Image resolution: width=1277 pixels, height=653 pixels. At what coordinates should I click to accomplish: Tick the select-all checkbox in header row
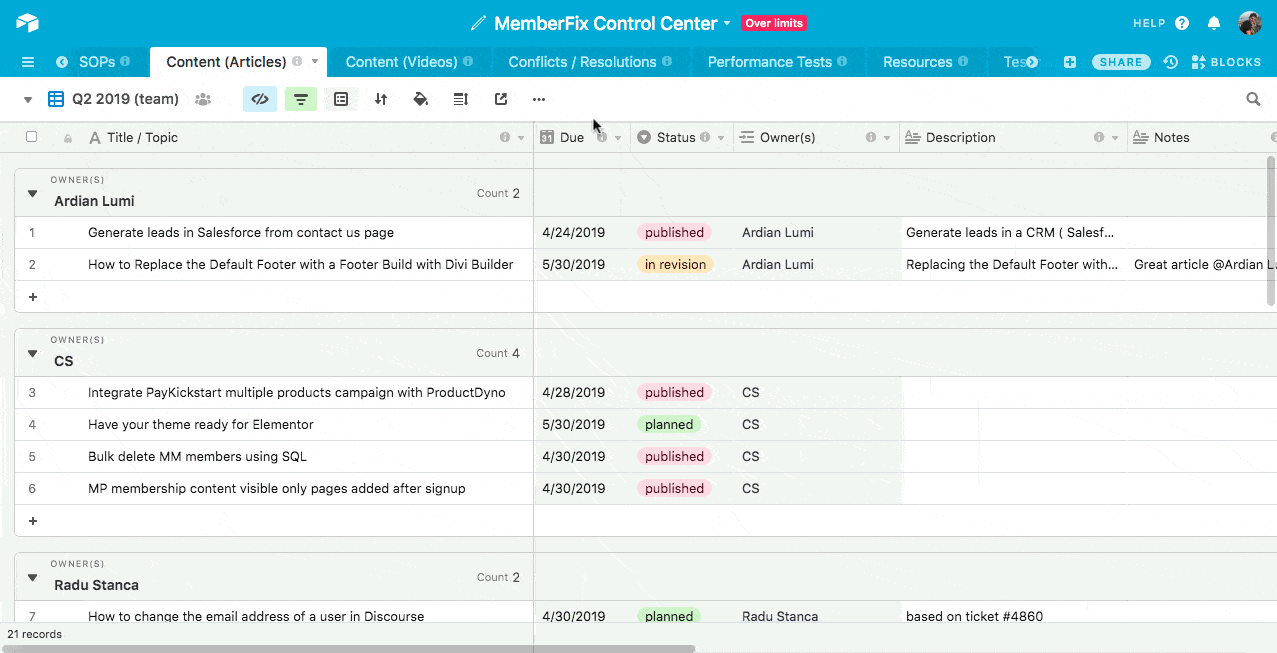tap(31, 137)
